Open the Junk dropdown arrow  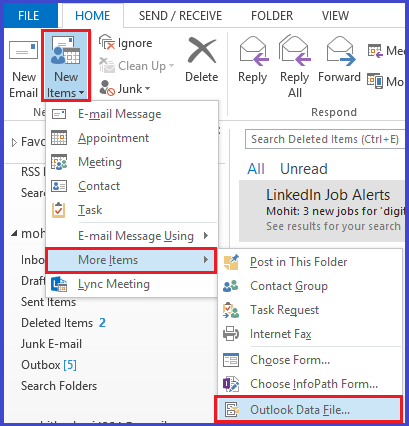pos(147,89)
